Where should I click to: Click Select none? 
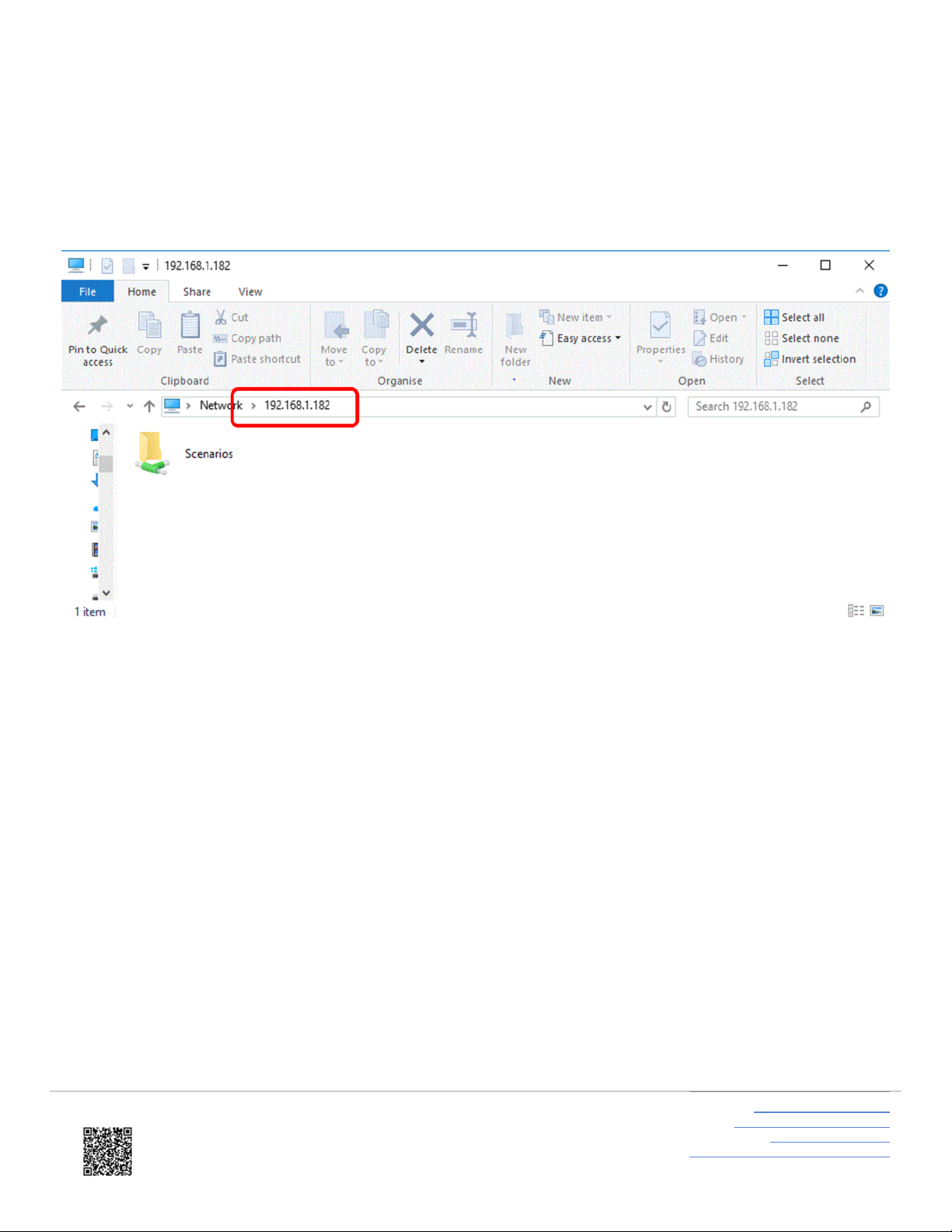coord(801,338)
